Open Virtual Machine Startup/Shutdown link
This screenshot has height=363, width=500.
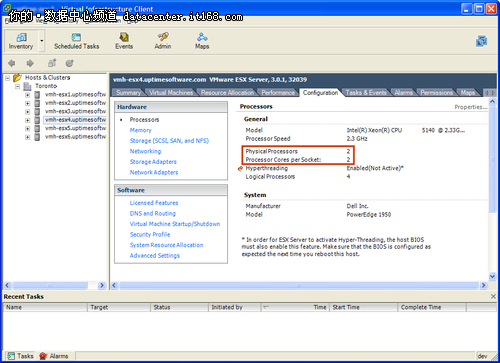pos(175,224)
